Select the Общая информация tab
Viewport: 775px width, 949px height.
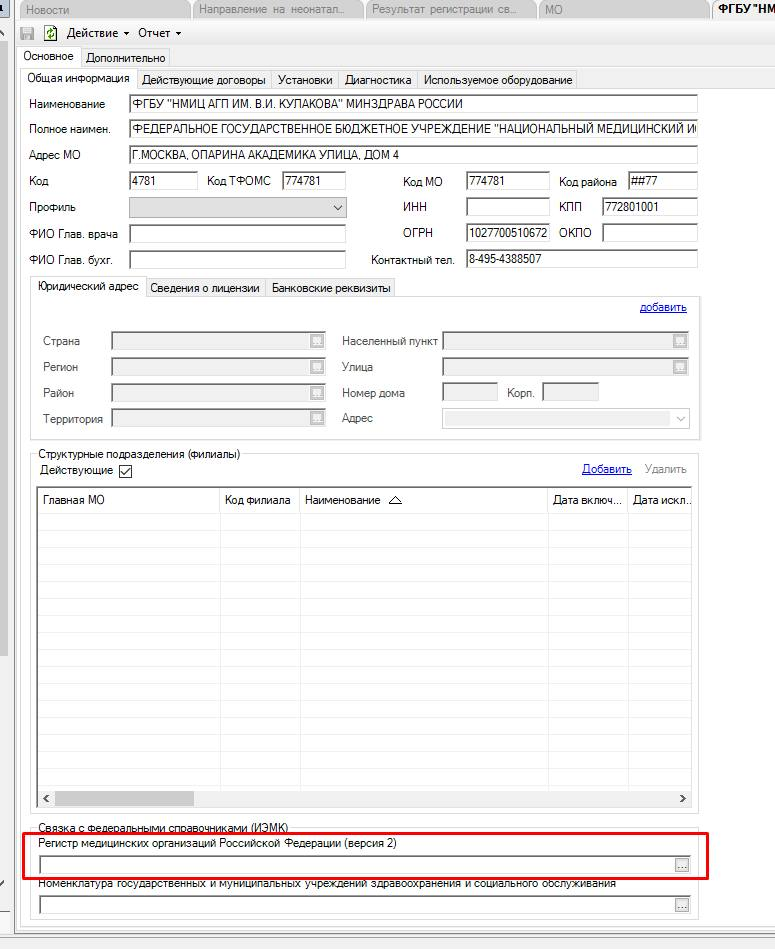click(x=79, y=79)
